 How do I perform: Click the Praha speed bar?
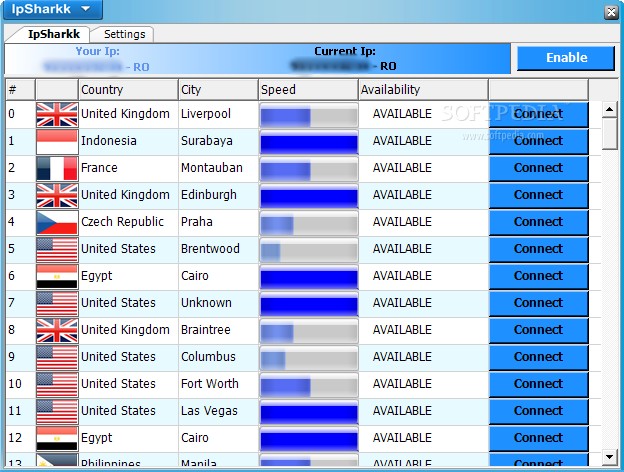pos(309,223)
